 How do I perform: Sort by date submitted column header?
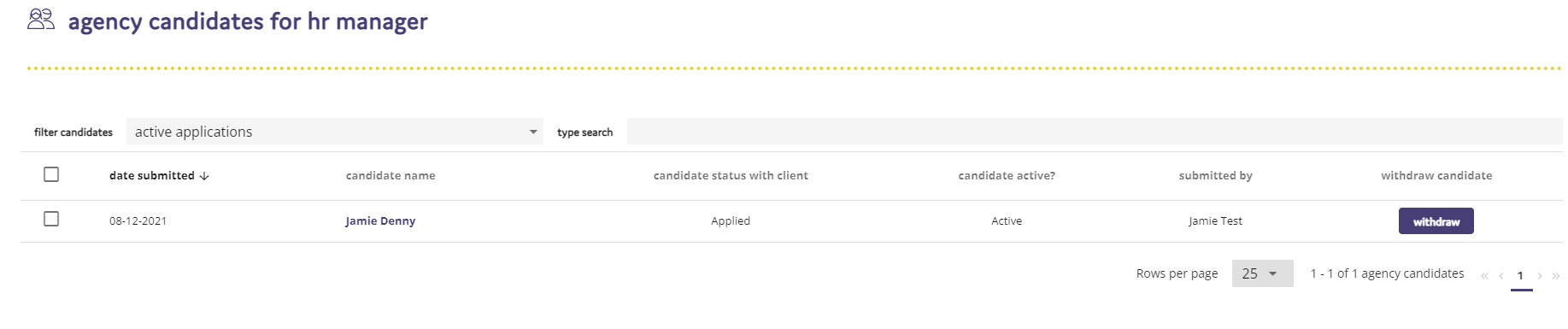coord(152,175)
